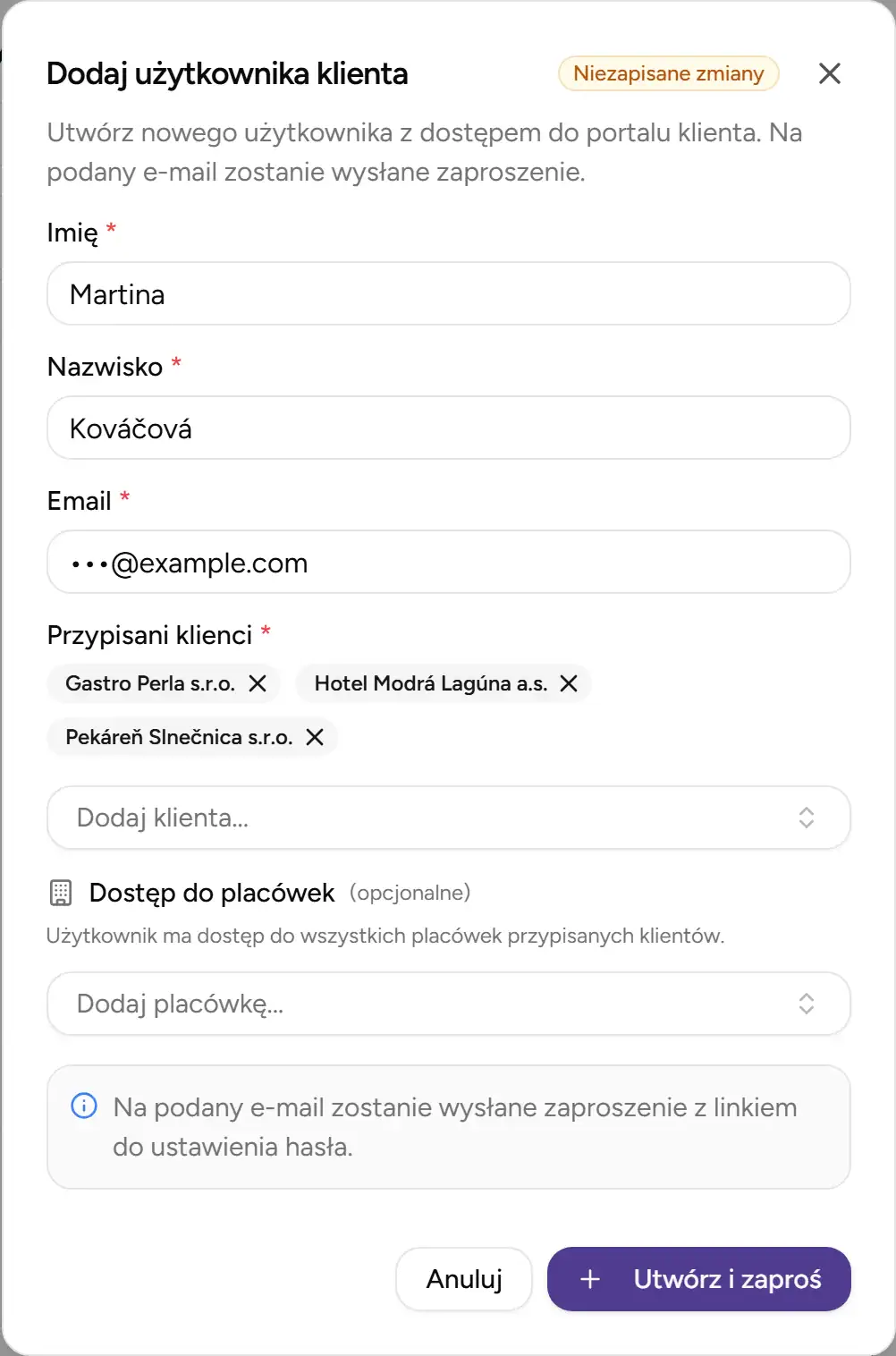Remove Hotel Modrá Lagúna a.s. from assigned clients
This screenshot has height=1356, width=896.
coord(570,684)
